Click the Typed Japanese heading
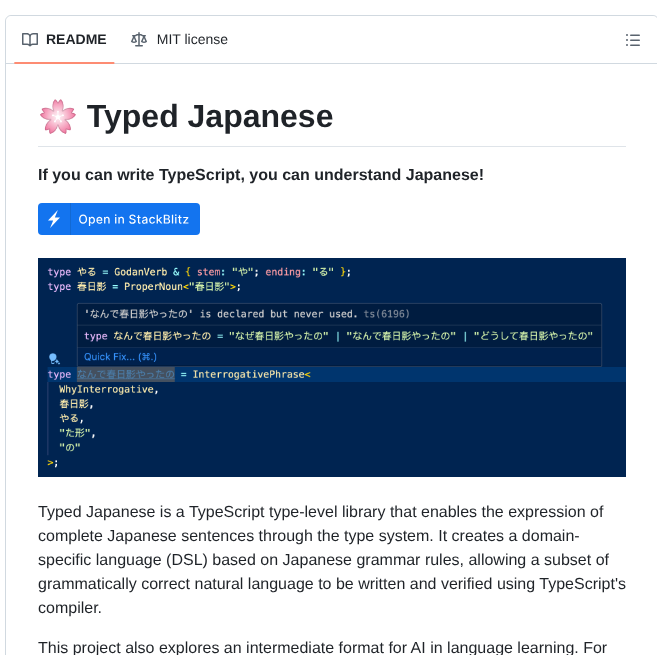The image size is (657, 655). pos(210,117)
